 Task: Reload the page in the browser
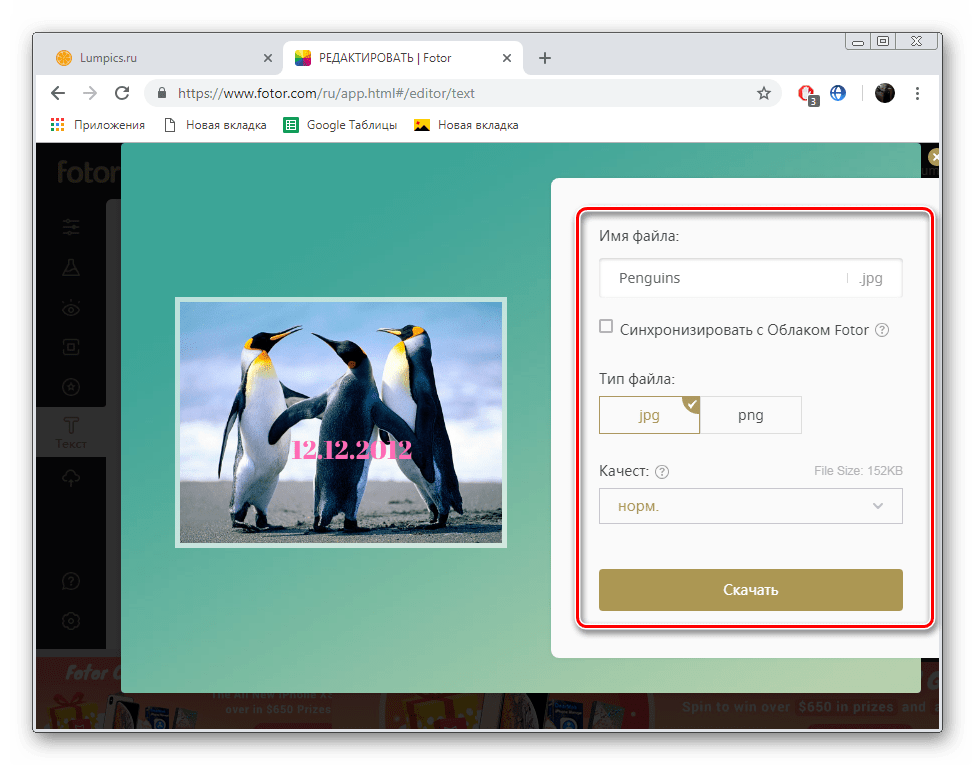coord(122,93)
